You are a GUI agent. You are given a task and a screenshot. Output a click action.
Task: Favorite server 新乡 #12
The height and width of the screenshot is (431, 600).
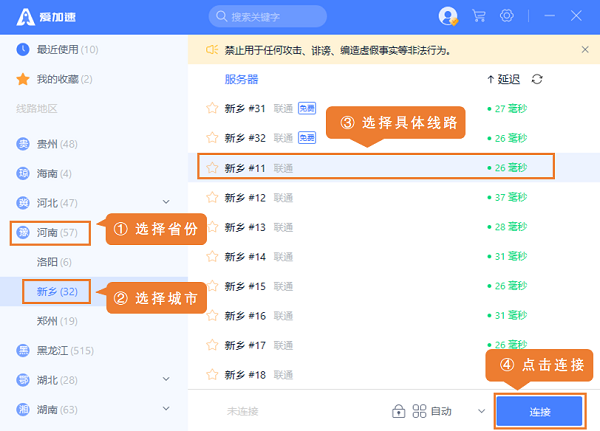212,198
